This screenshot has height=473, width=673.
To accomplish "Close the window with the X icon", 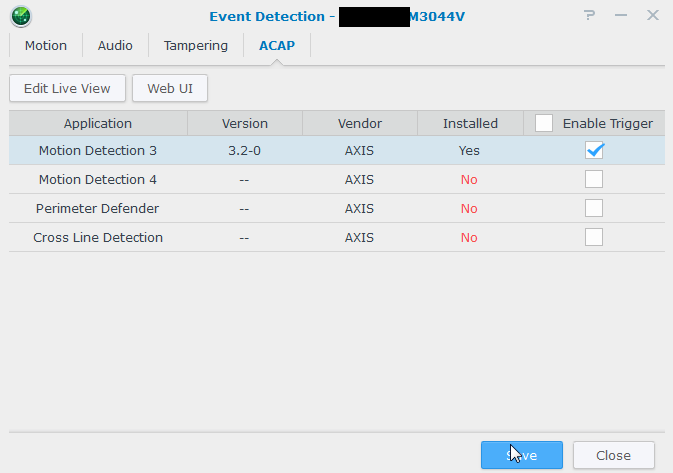I will point(653,15).
